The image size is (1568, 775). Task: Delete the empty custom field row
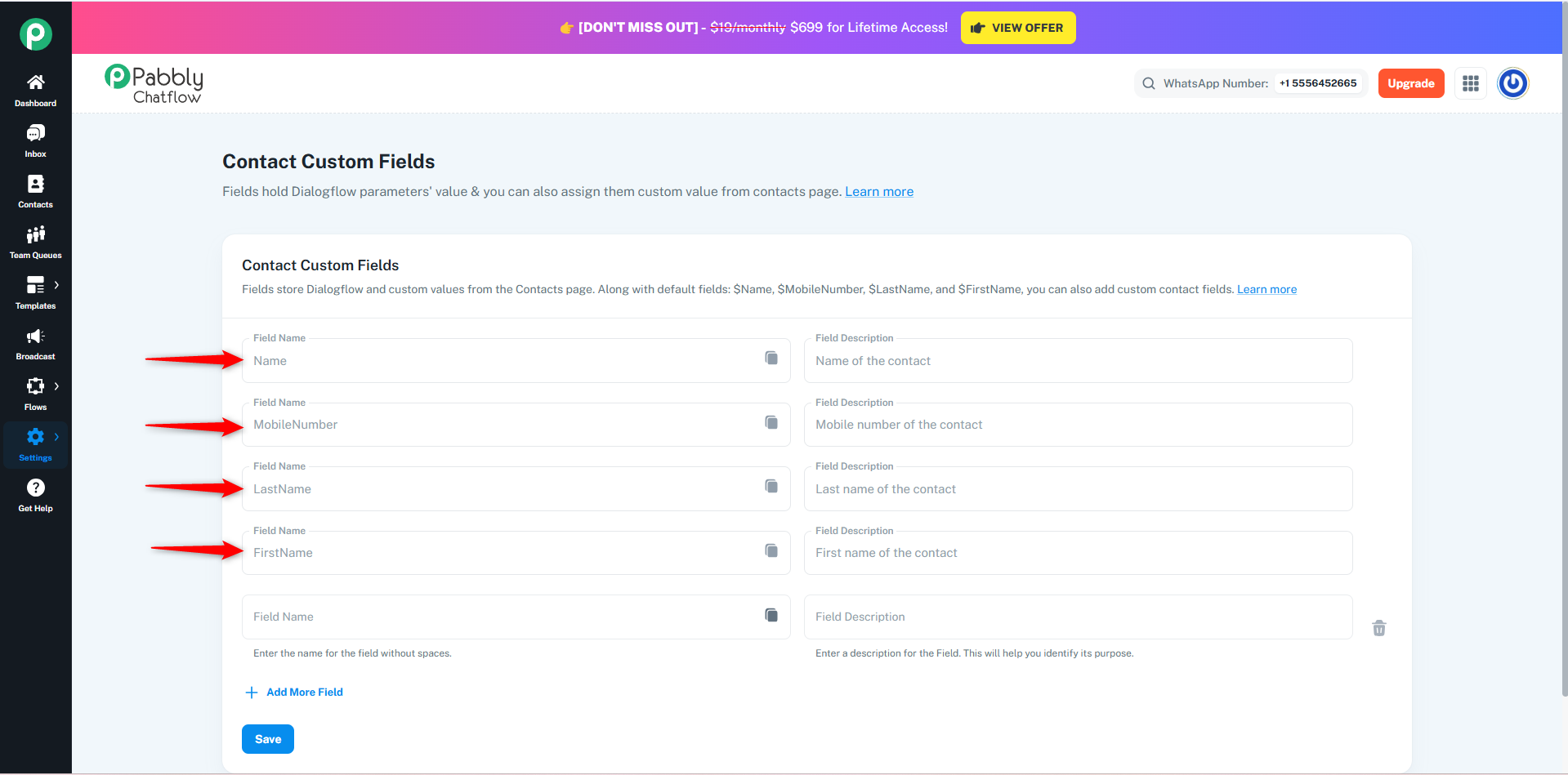tap(1378, 628)
